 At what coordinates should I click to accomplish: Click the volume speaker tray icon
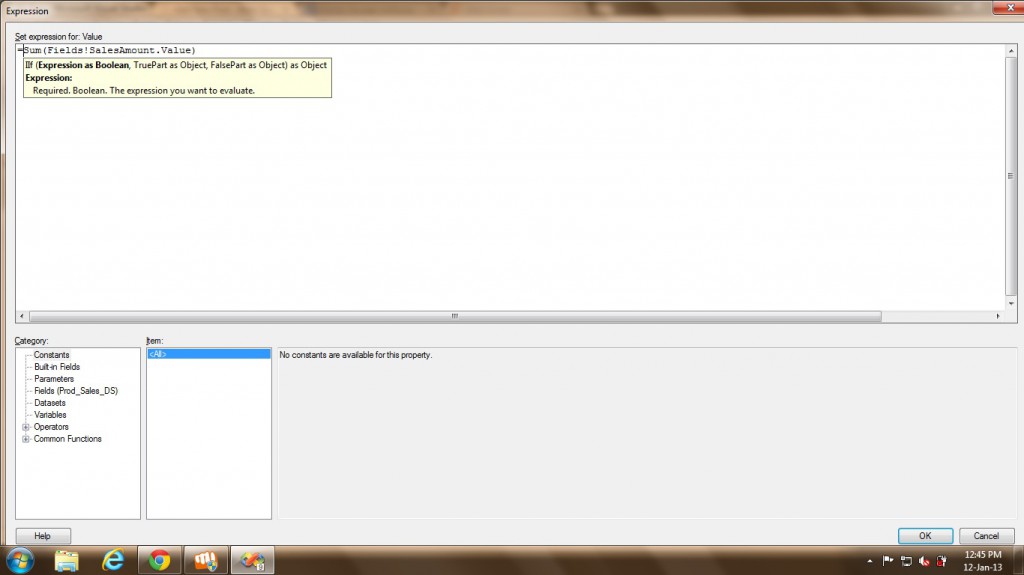coord(923,560)
